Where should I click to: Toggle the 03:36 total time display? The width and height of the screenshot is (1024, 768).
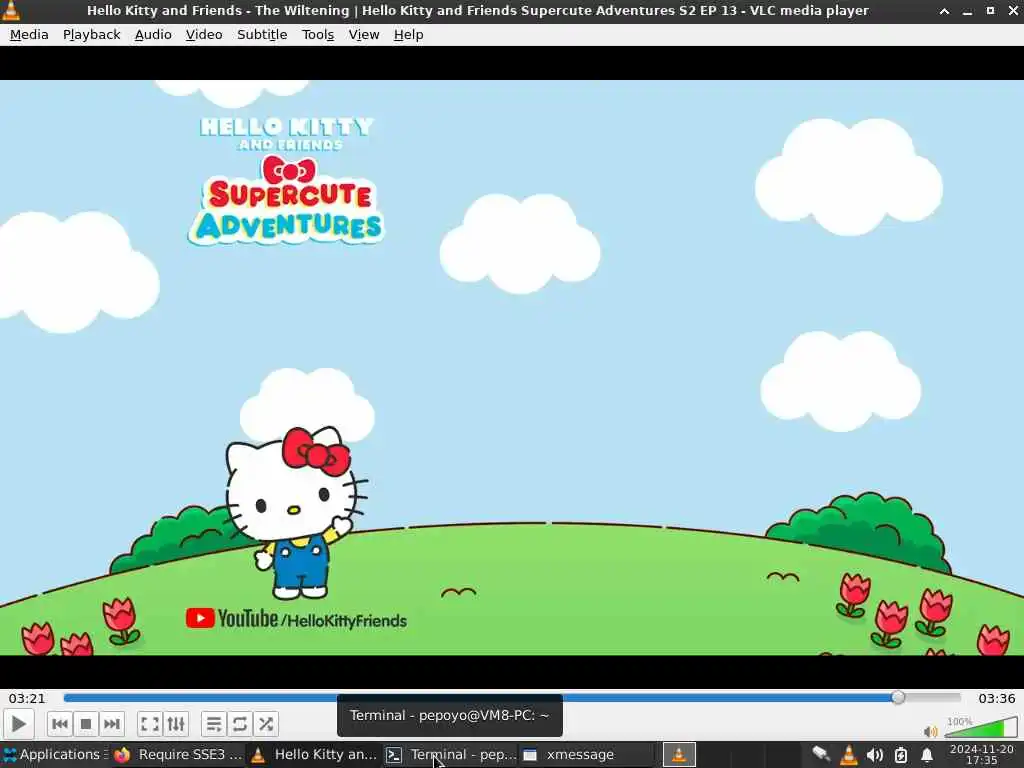tap(997, 698)
